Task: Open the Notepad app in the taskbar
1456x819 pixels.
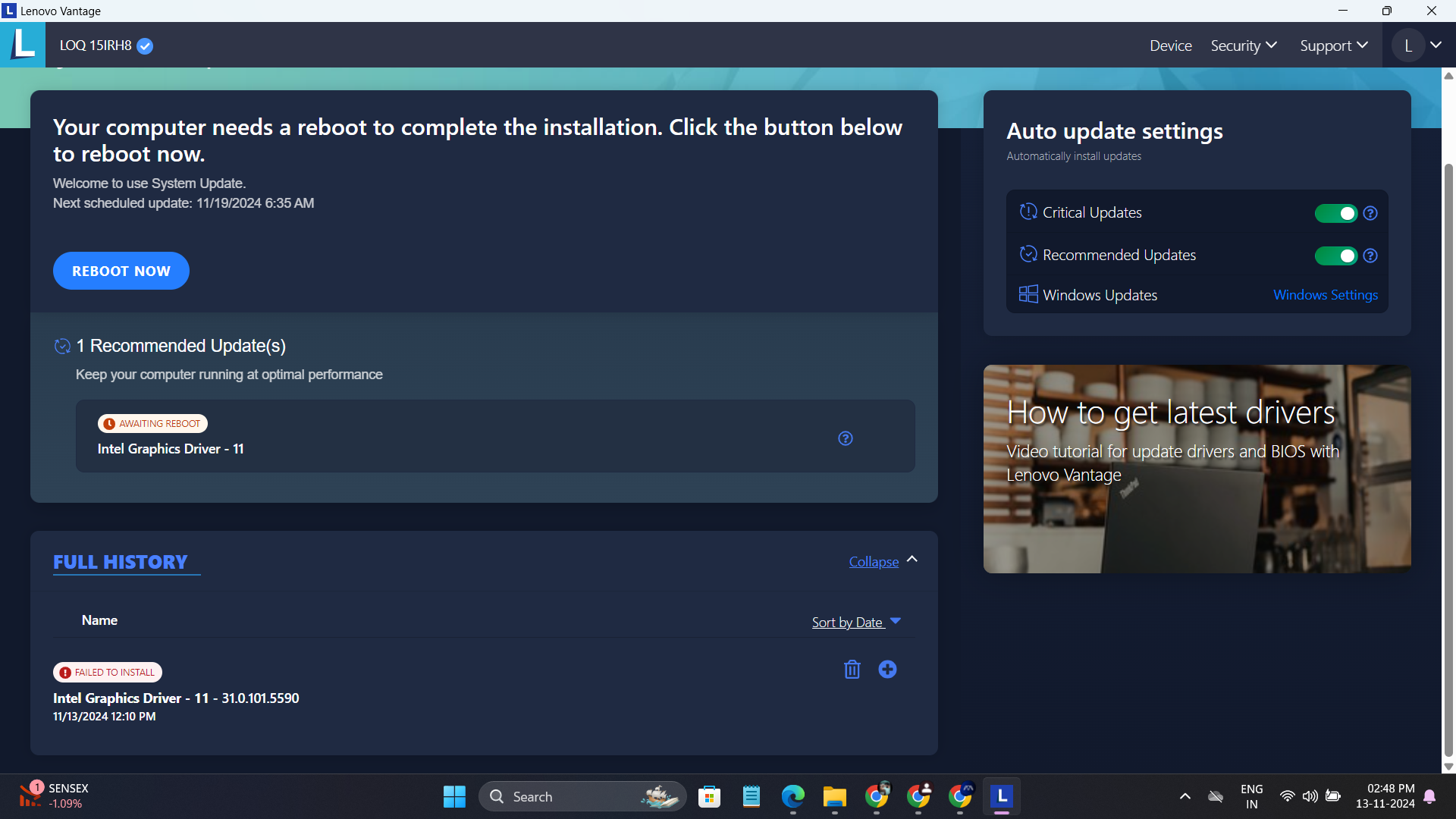Action: (x=751, y=796)
